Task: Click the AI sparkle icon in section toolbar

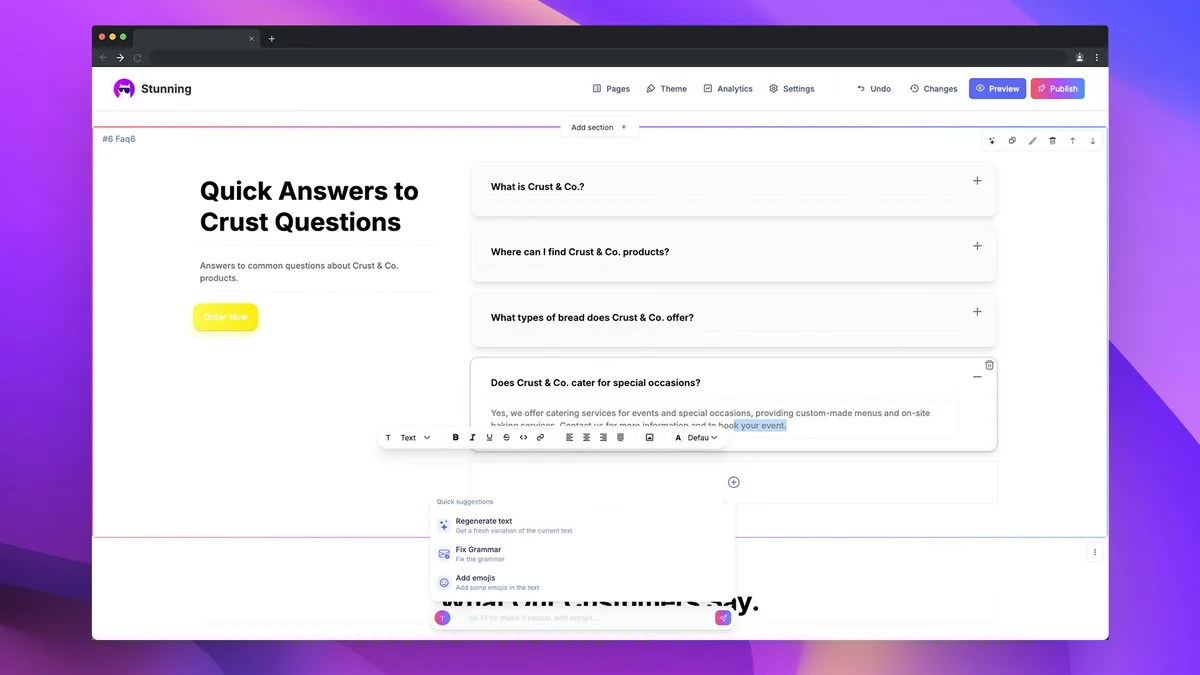Action: (x=992, y=141)
